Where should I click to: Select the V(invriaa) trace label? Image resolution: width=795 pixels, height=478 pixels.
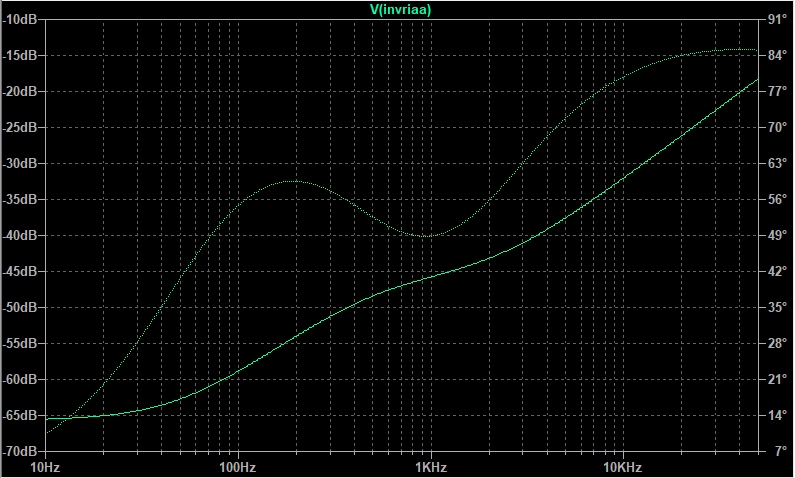click(x=401, y=10)
